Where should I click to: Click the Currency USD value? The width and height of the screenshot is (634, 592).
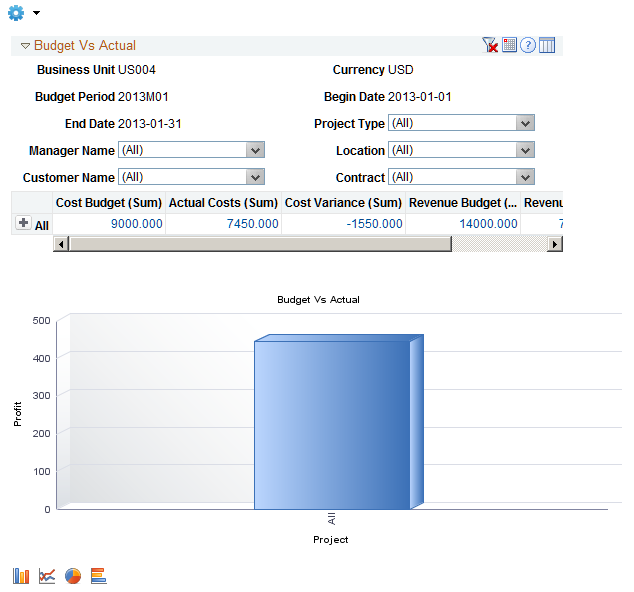click(x=400, y=70)
